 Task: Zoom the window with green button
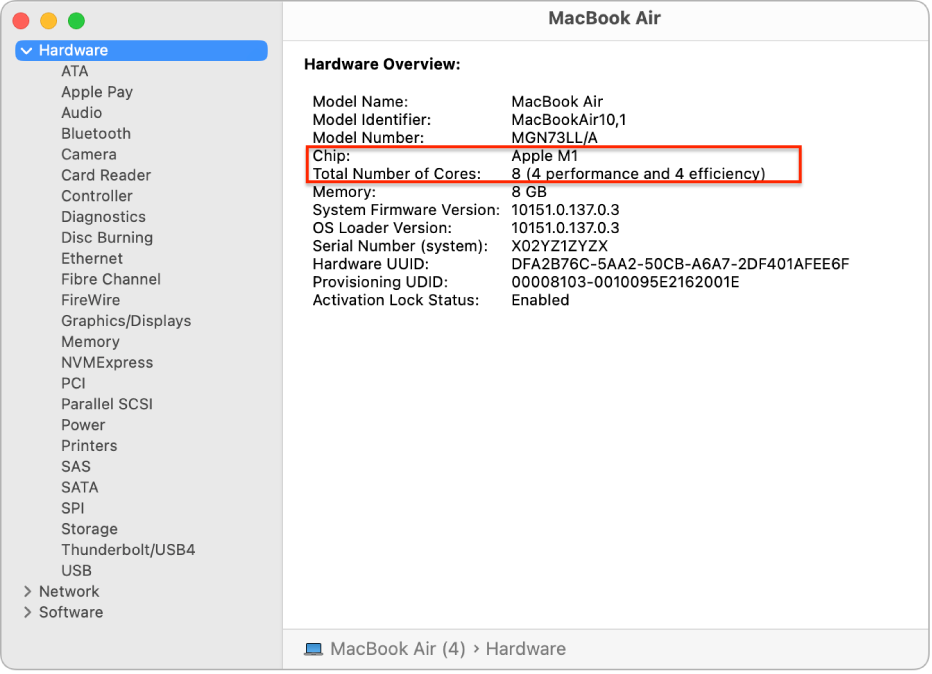(76, 21)
